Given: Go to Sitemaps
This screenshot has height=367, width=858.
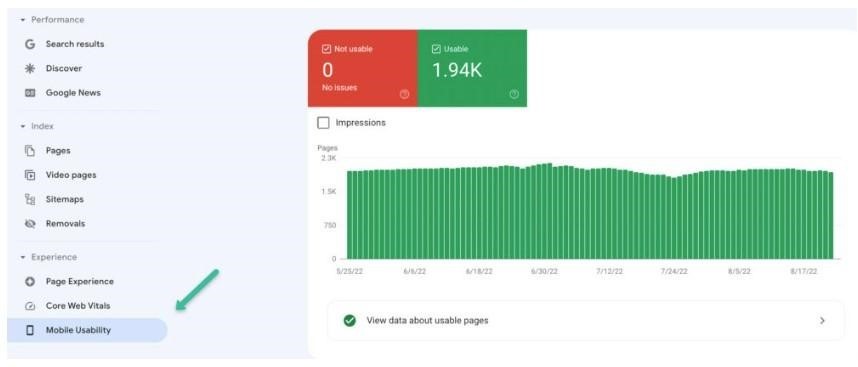Looking at the screenshot, I should pyautogui.click(x=65, y=200).
